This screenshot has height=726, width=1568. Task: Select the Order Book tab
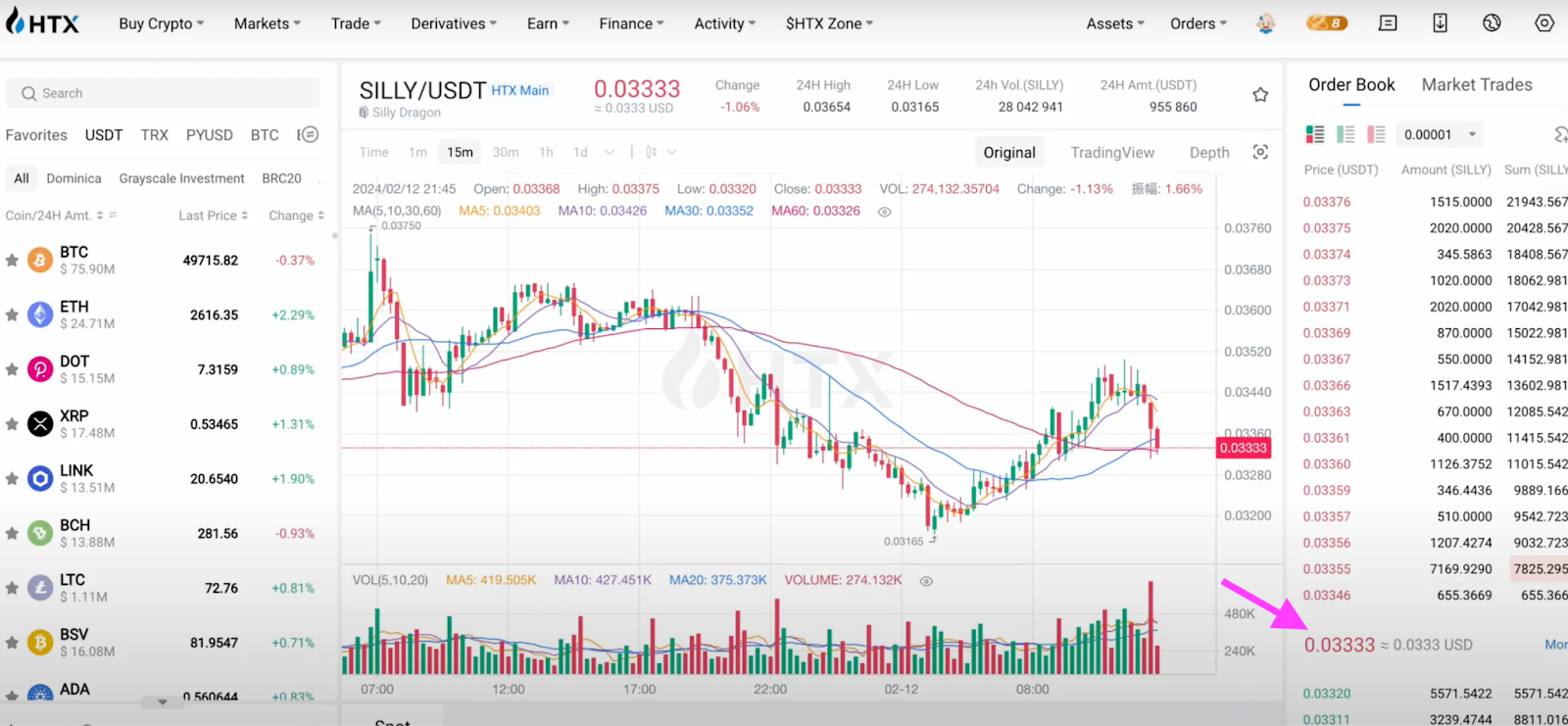1351,85
